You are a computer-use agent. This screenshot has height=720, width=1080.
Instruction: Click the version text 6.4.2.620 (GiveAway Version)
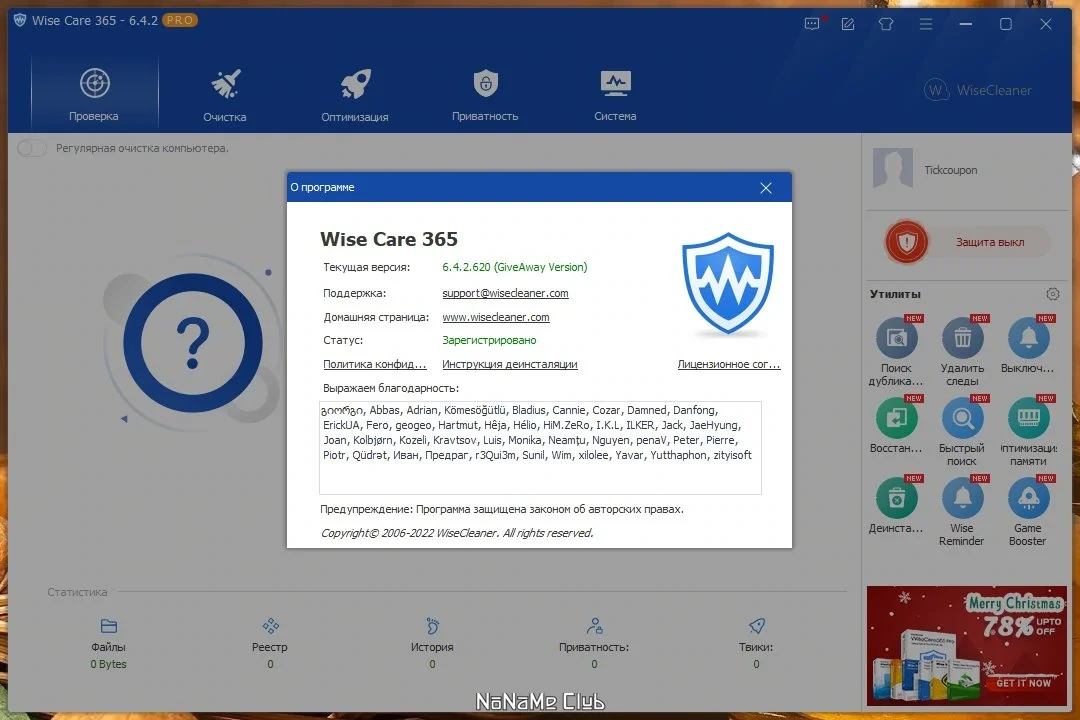[515, 267]
